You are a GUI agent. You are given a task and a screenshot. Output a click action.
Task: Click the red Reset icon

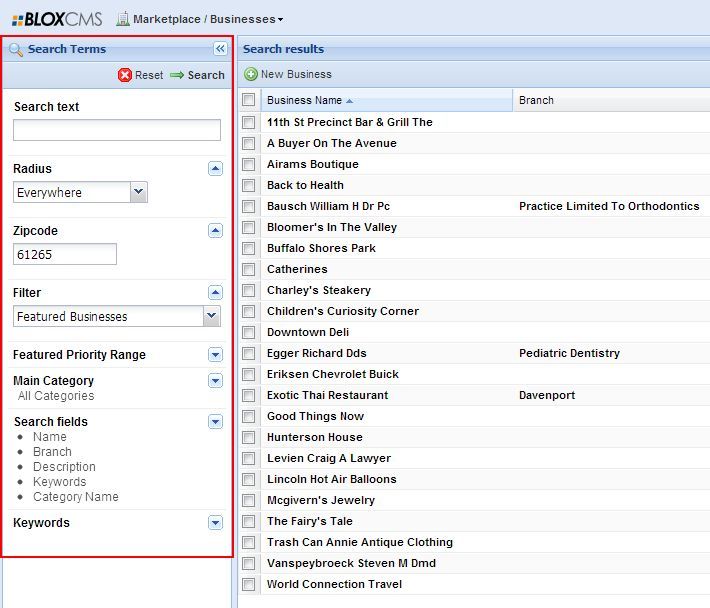pos(125,75)
